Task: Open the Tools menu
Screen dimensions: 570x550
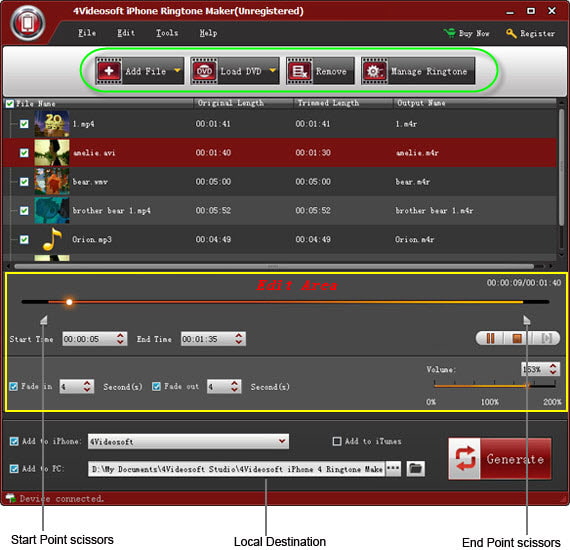Action: pos(167,33)
